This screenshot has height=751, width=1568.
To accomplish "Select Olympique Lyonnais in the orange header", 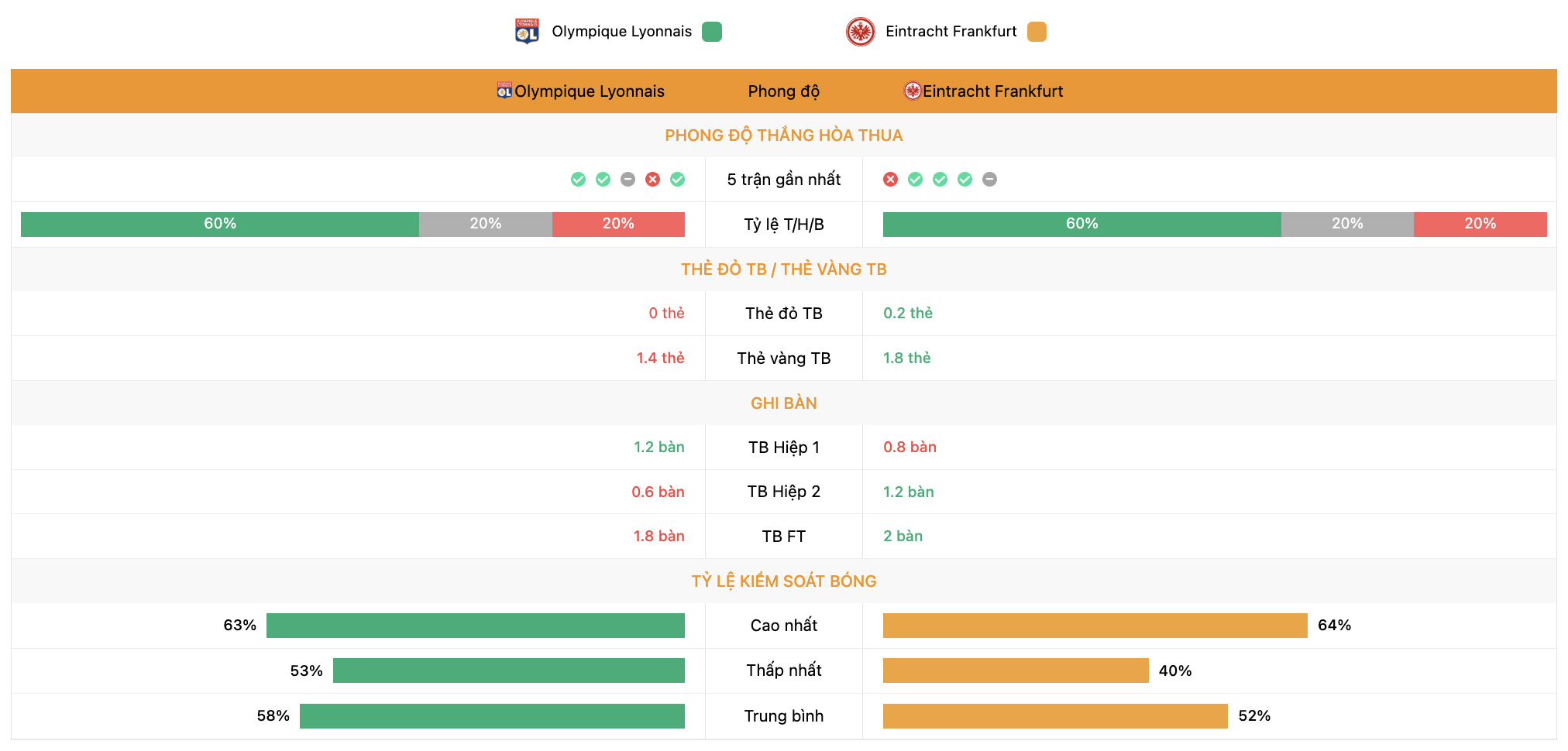I will [590, 91].
